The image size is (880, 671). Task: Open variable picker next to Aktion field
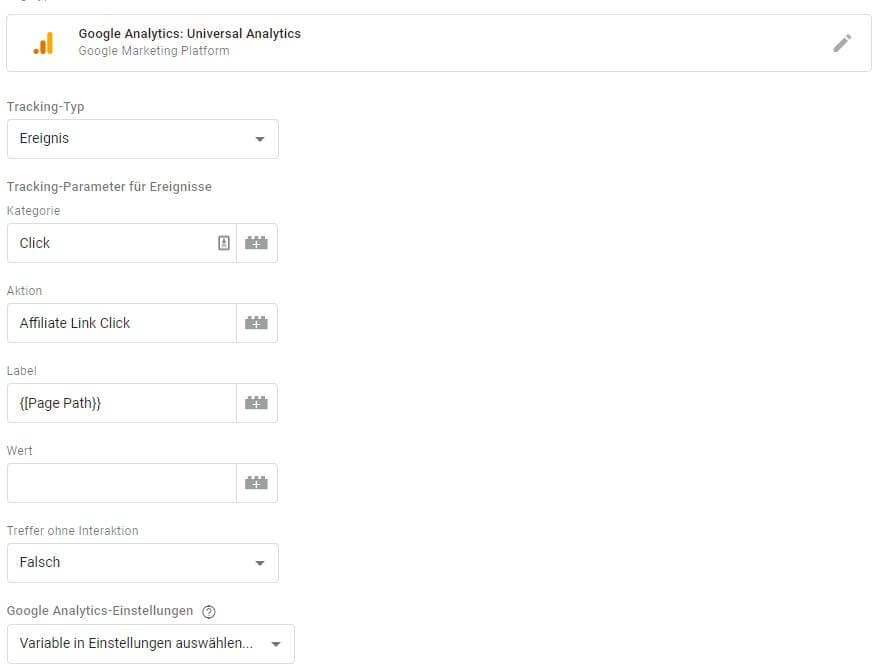[x=257, y=323]
